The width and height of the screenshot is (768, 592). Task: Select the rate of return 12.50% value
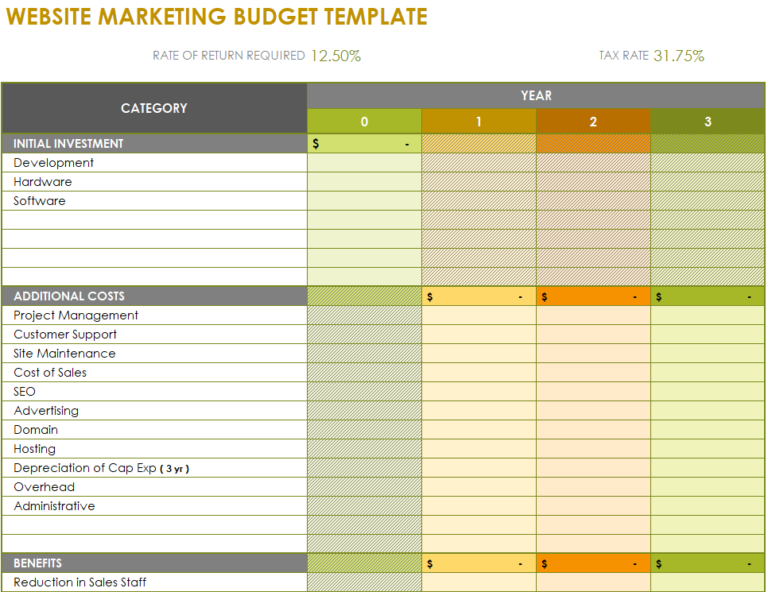click(x=336, y=56)
